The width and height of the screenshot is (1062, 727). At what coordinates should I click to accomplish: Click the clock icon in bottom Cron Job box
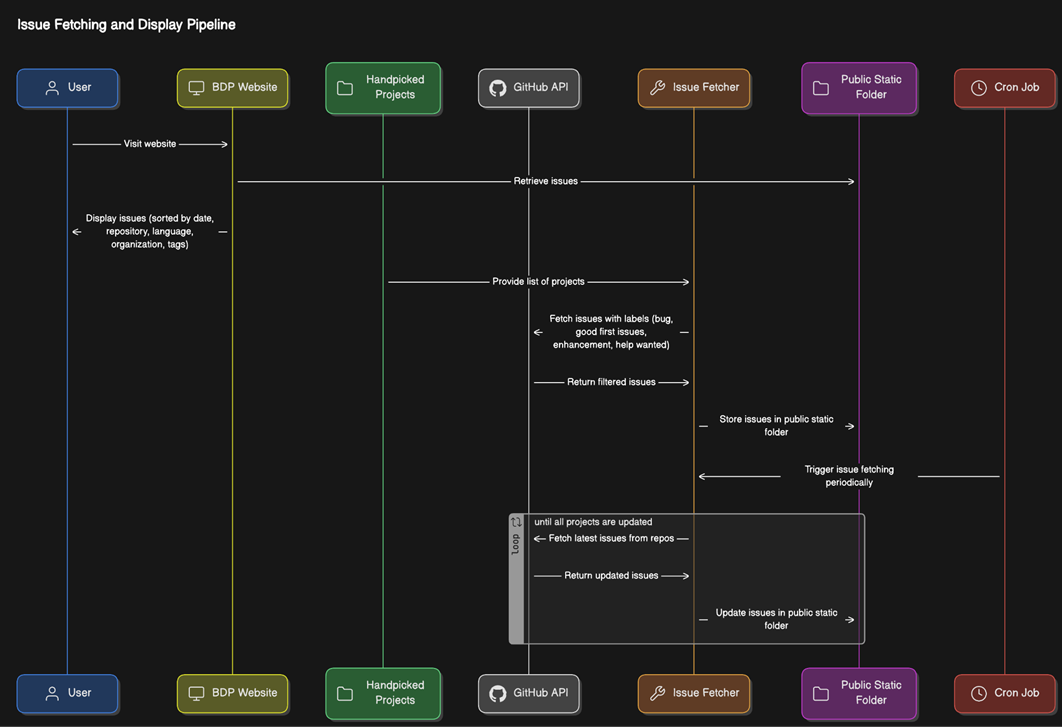click(978, 693)
